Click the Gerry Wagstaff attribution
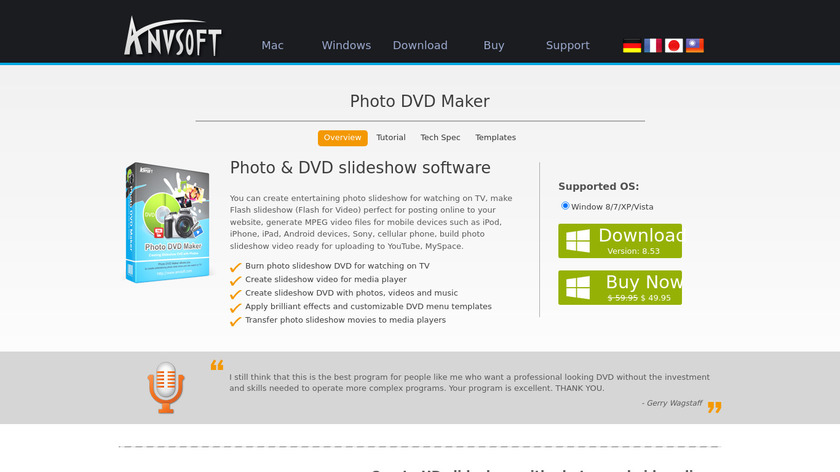840x472 pixels. coord(672,403)
